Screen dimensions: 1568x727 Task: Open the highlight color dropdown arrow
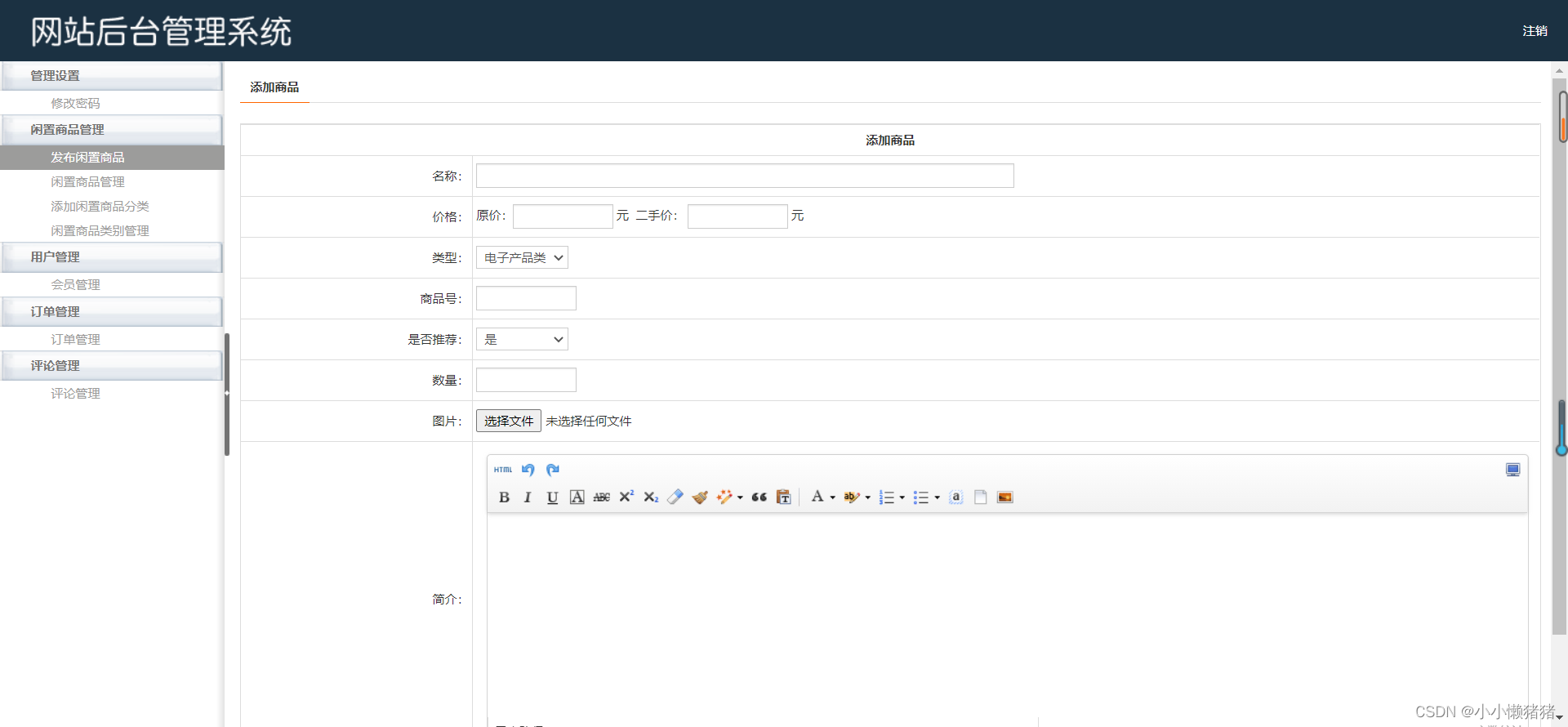click(x=867, y=497)
